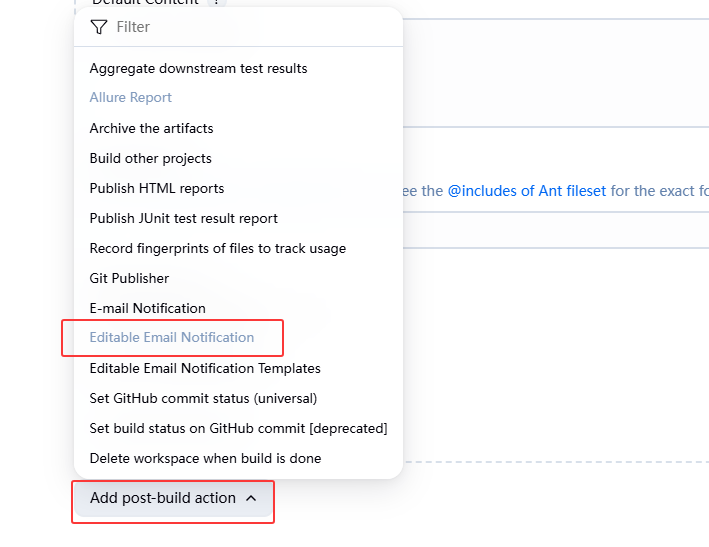Open the @includes of Ant fileset link
This screenshot has height=547, width=709.
(527, 190)
